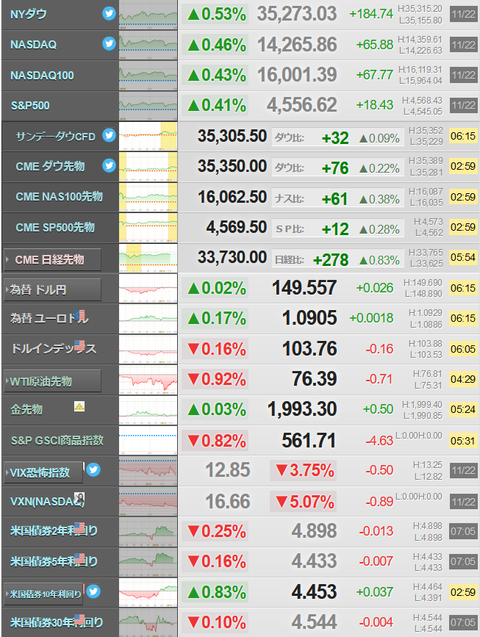Click the S&P500 mini chart thumbnail
This screenshot has width=480, height=637.
coord(148,106)
